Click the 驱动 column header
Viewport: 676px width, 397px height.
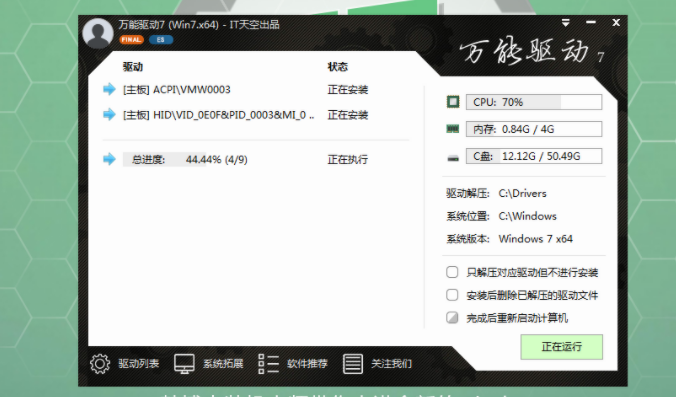pos(132,67)
